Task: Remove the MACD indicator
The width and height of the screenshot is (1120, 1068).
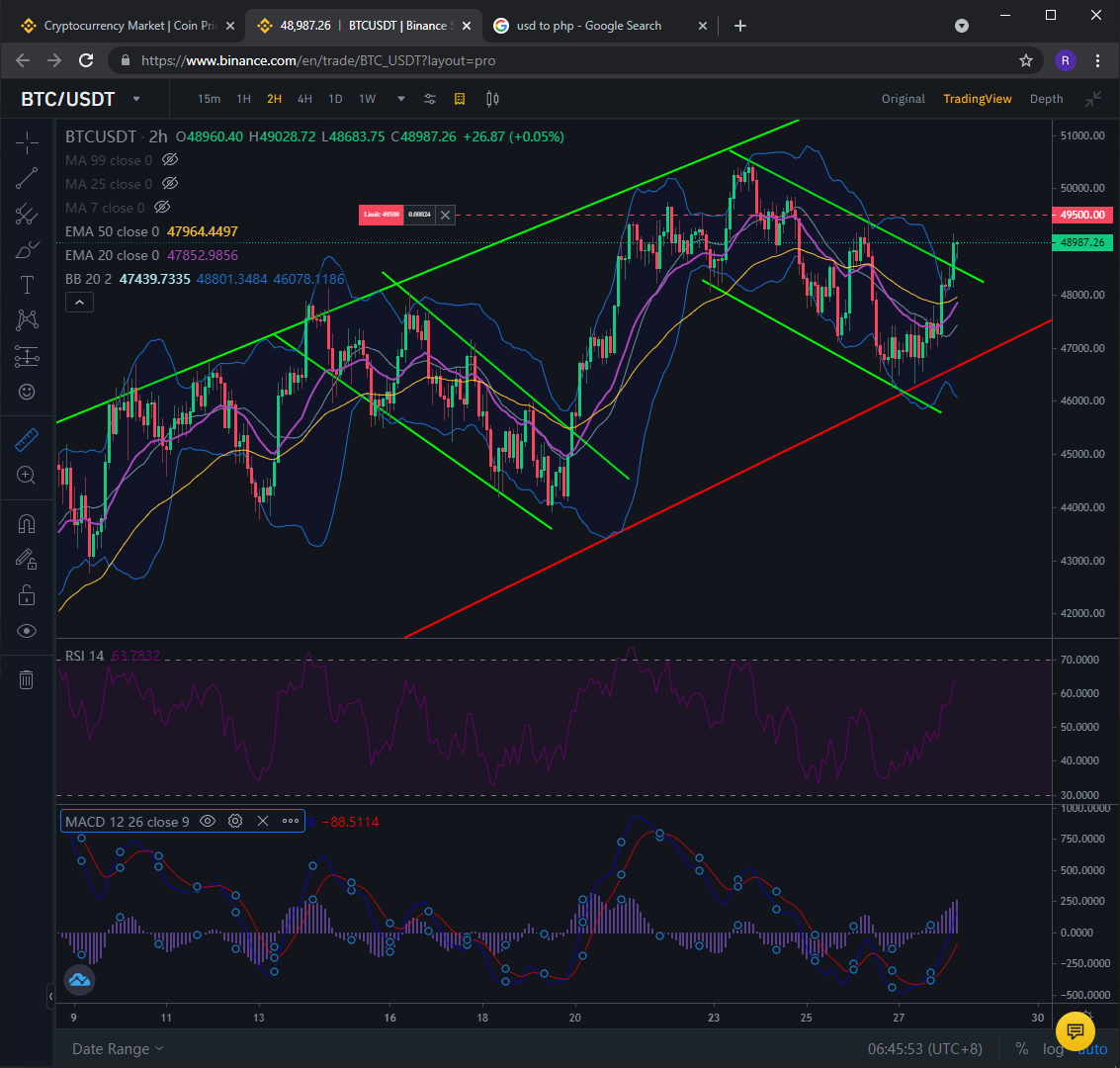Action: (x=263, y=821)
